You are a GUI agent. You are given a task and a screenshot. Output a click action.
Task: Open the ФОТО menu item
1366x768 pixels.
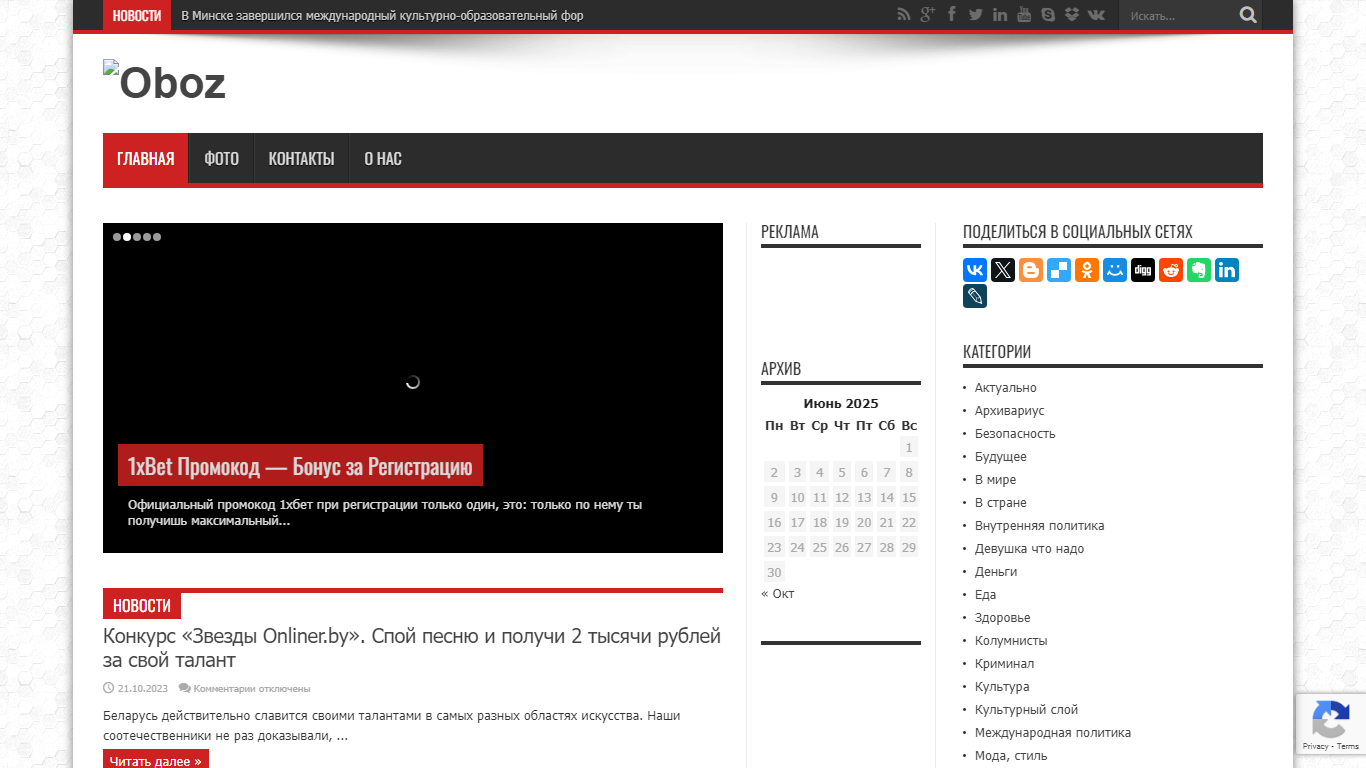[x=221, y=158]
